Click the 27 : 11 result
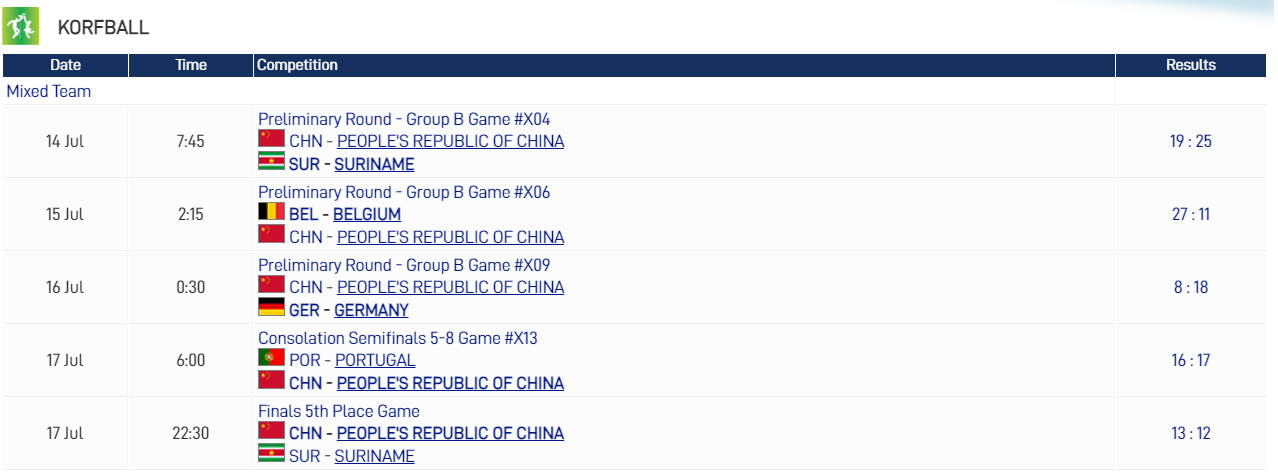 (x=1191, y=214)
